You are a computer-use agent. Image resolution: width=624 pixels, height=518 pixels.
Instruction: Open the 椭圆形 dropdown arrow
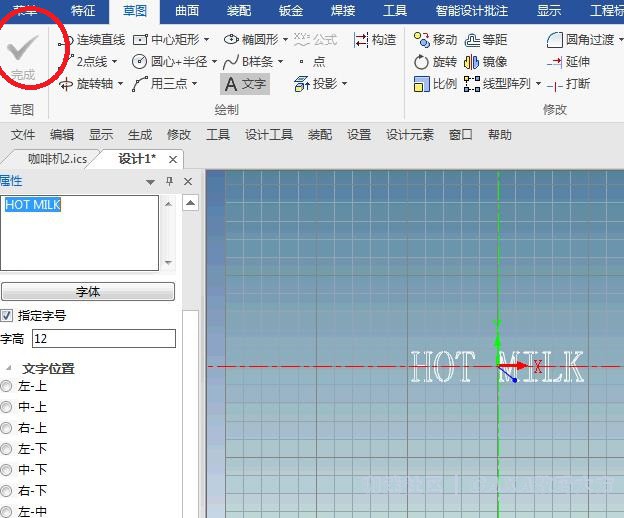[x=285, y=40]
